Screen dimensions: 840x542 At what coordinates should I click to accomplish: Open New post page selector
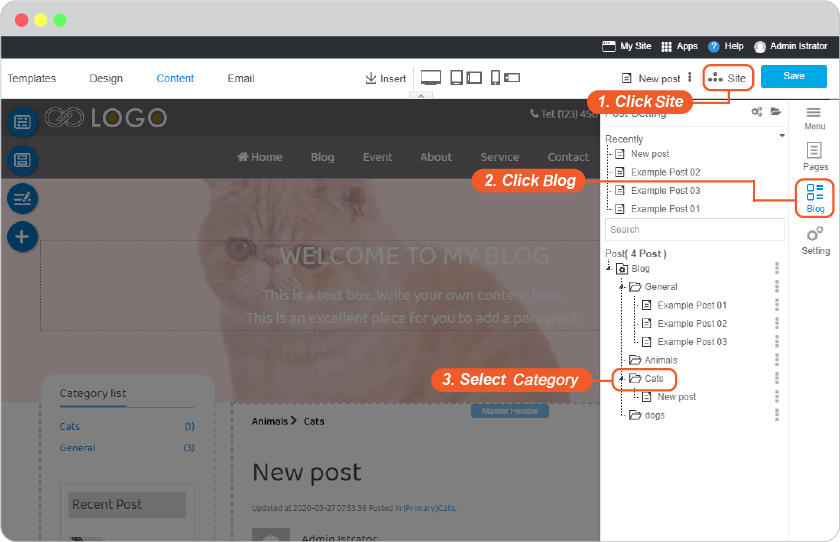click(651, 78)
